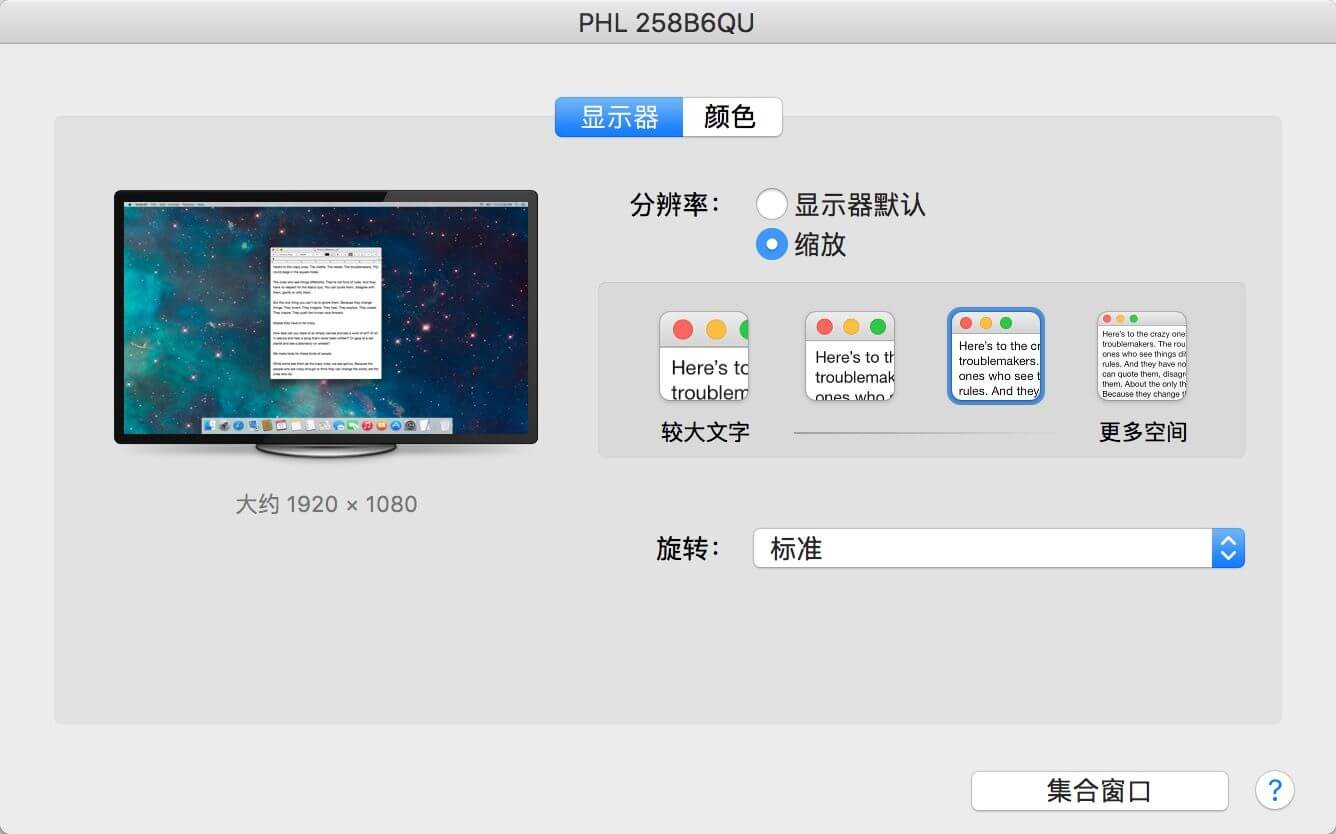Click the 更多空间 label
This screenshot has height=834, width=1336.
[1143, 432]
